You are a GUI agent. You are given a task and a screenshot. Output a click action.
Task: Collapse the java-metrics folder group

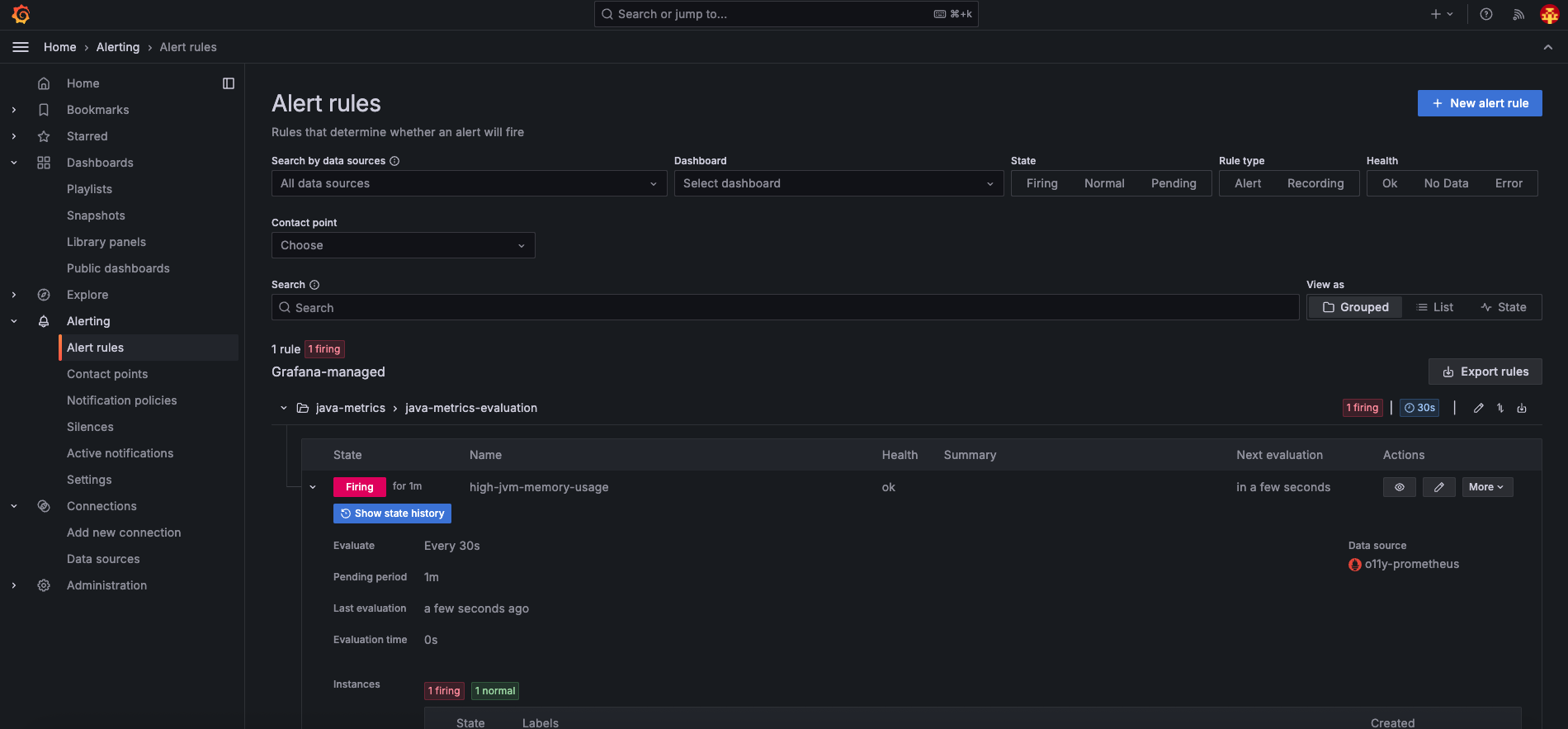[283, 408]
